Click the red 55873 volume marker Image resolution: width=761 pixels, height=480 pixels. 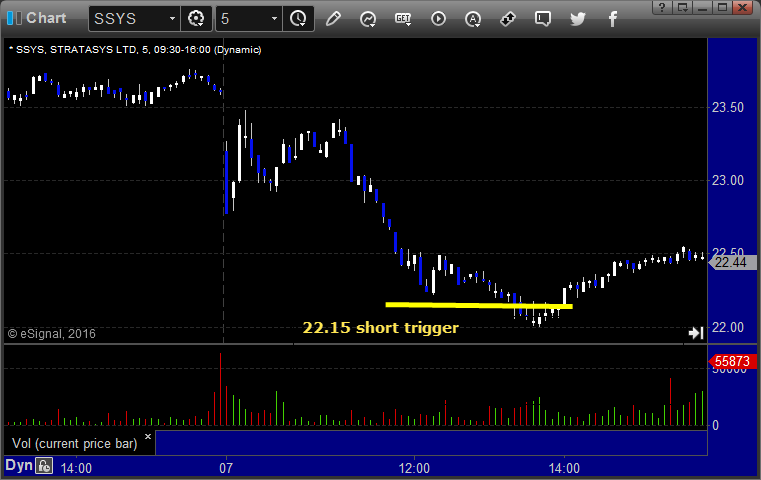tap(733, 362)
